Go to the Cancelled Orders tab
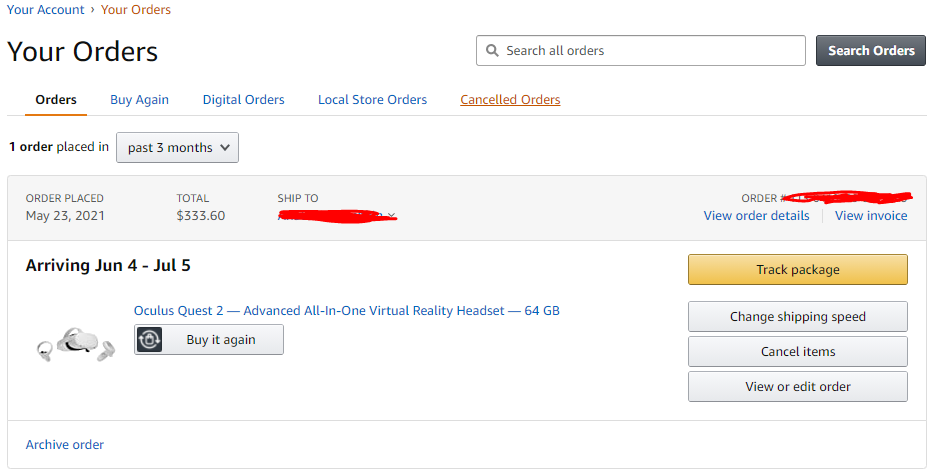Image resolution: width=937 pixels, height=474 pixels. pos(510,100)
